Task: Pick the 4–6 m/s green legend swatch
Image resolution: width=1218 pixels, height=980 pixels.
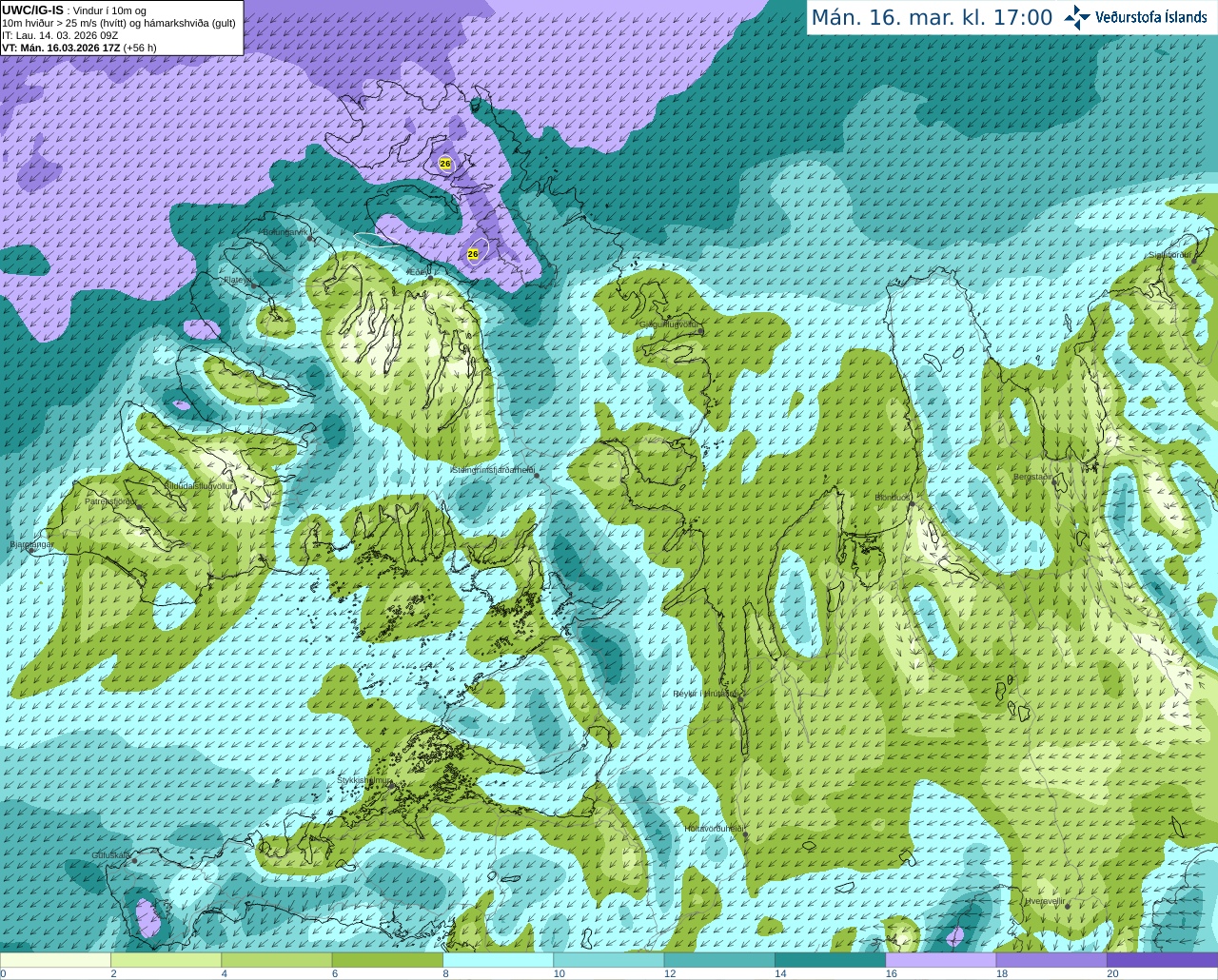Action: [x=276, y=960]
